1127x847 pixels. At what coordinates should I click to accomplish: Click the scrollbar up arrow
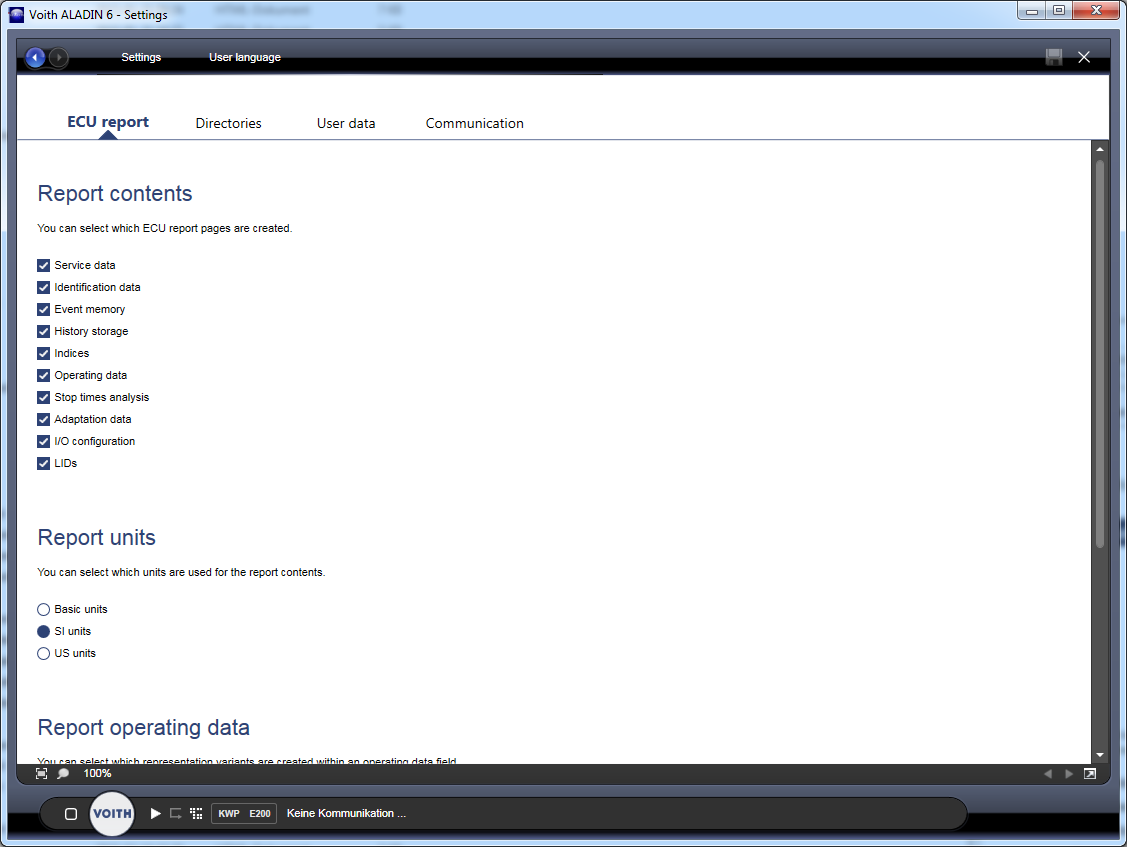click(x=1100, y=150)
